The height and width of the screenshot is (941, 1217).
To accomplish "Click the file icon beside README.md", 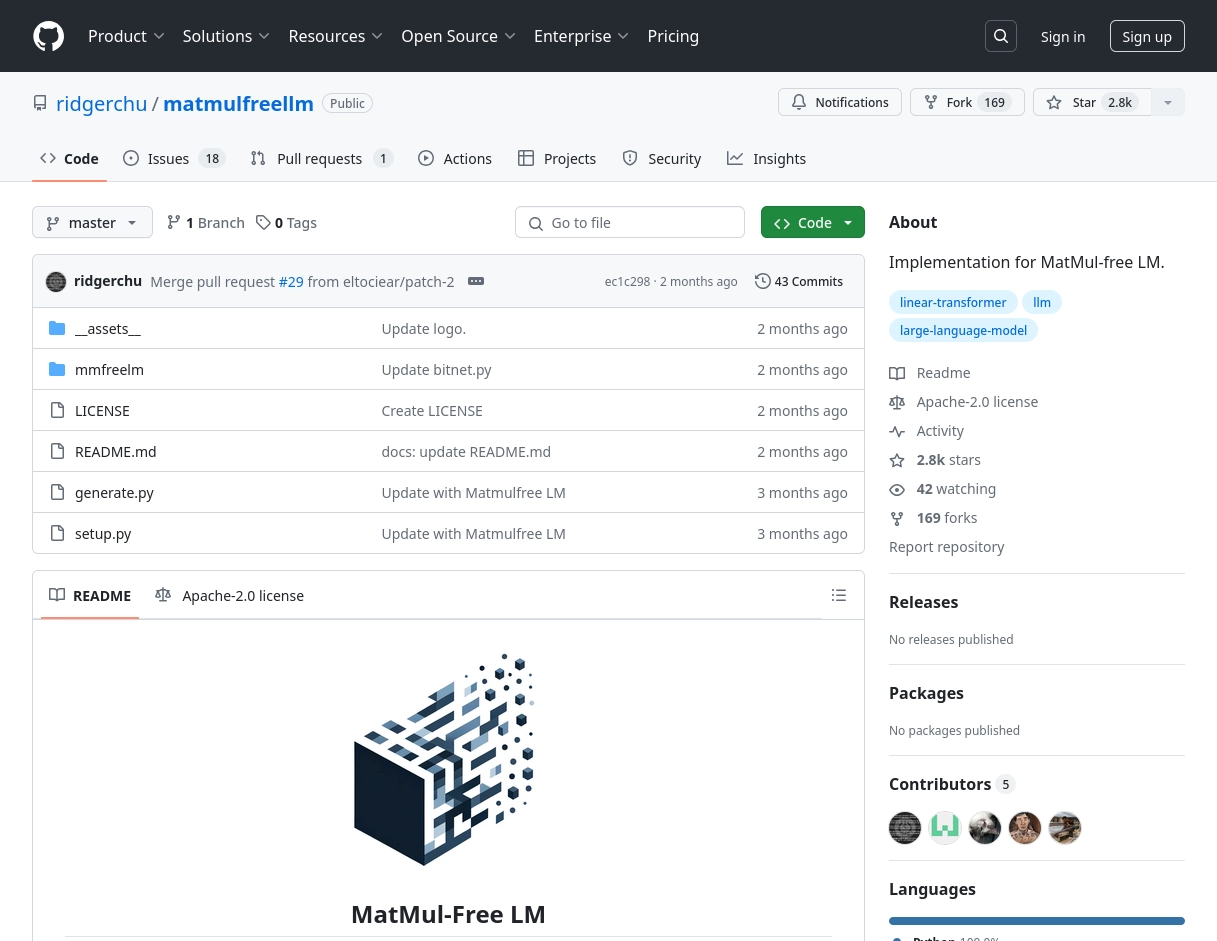I will [x=57, y=451].
